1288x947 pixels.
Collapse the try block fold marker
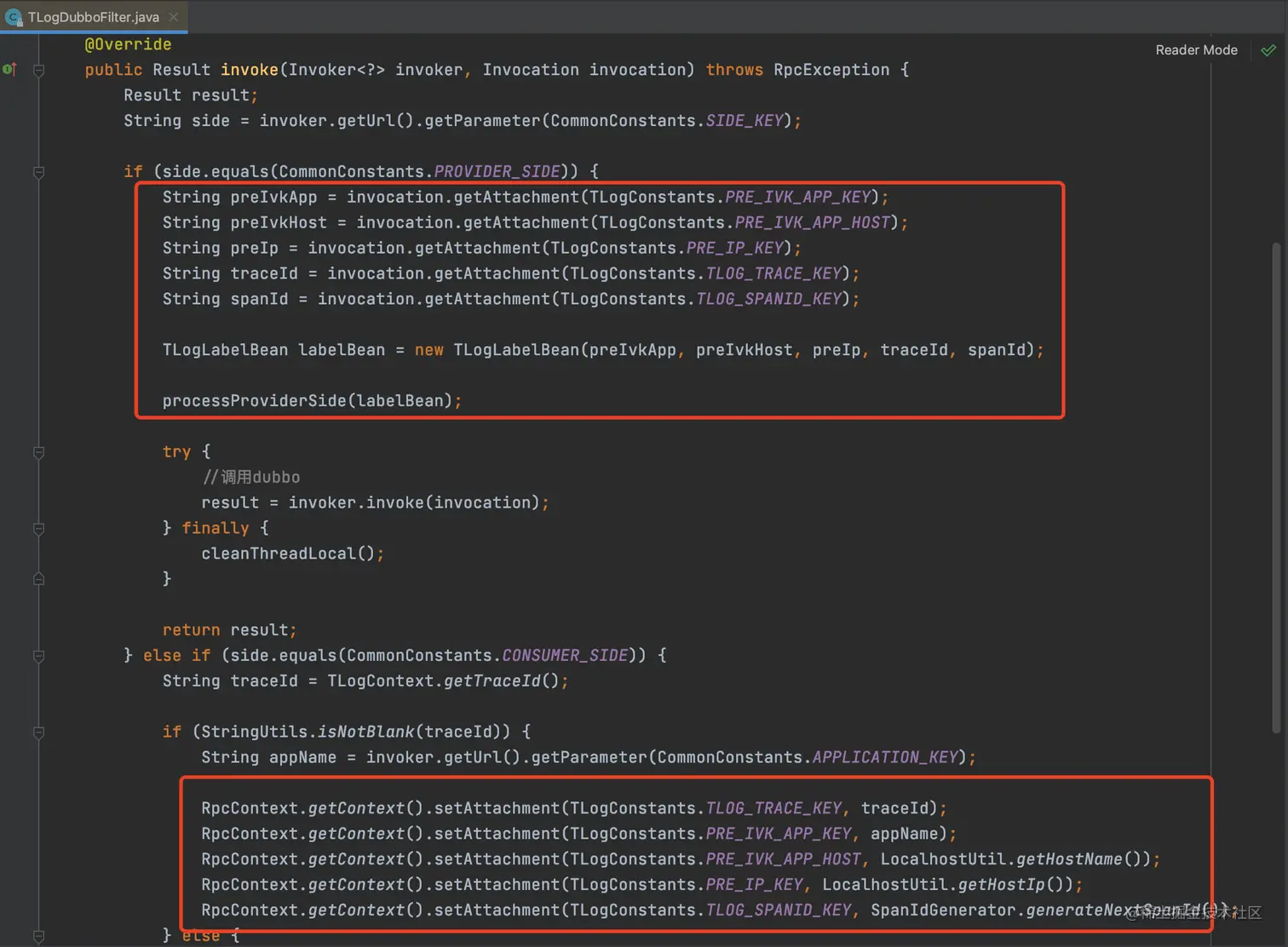click(38, 452)
